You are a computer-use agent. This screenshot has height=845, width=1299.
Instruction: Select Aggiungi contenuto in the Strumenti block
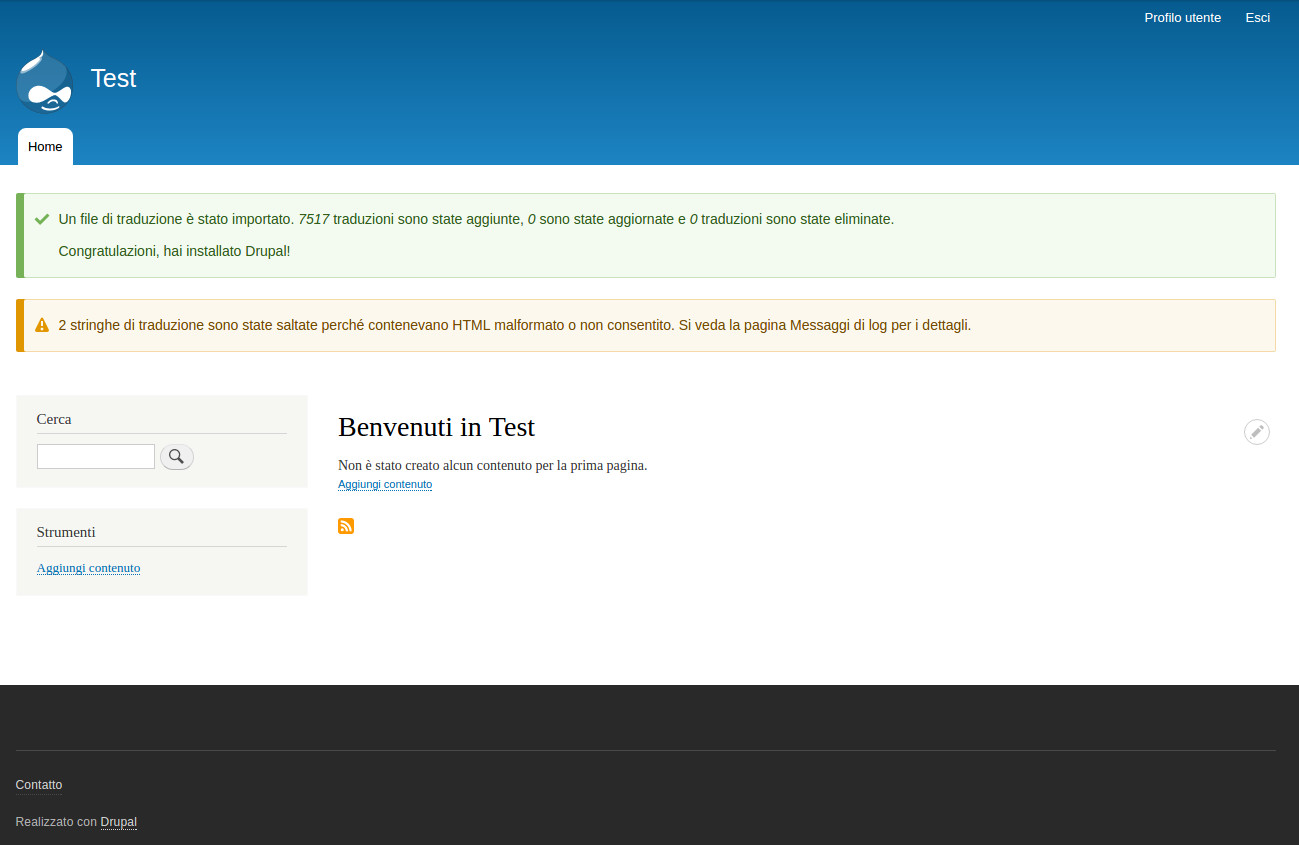88,567
